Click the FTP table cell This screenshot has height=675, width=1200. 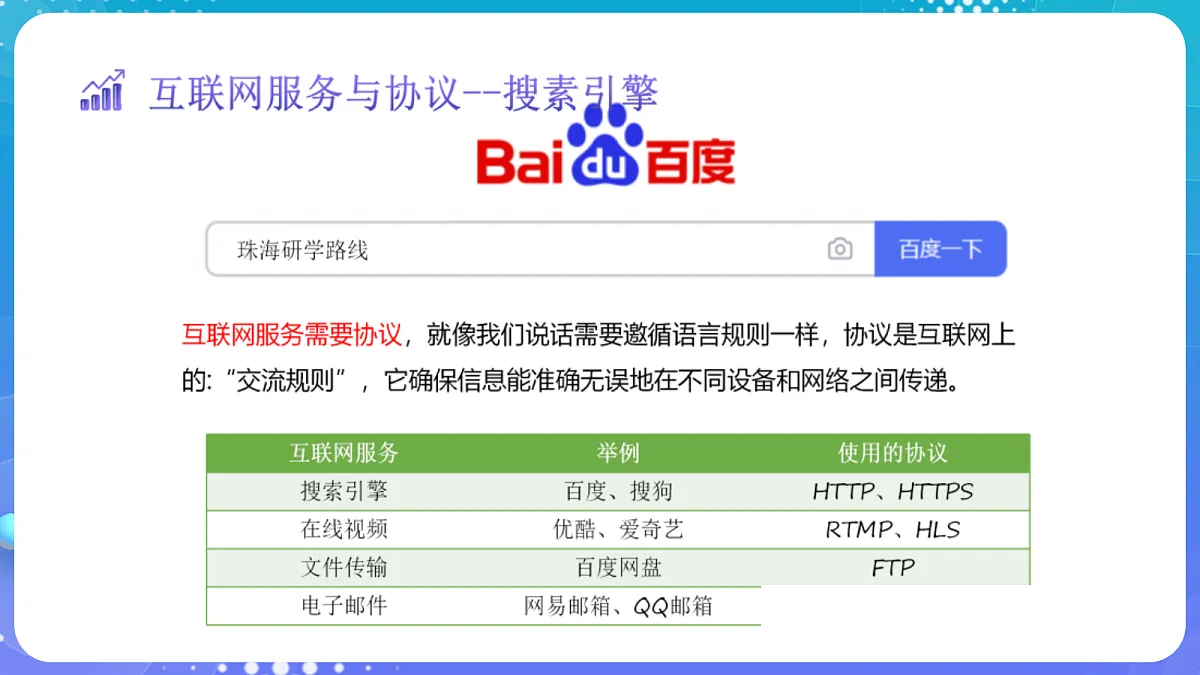click(893, 567)
